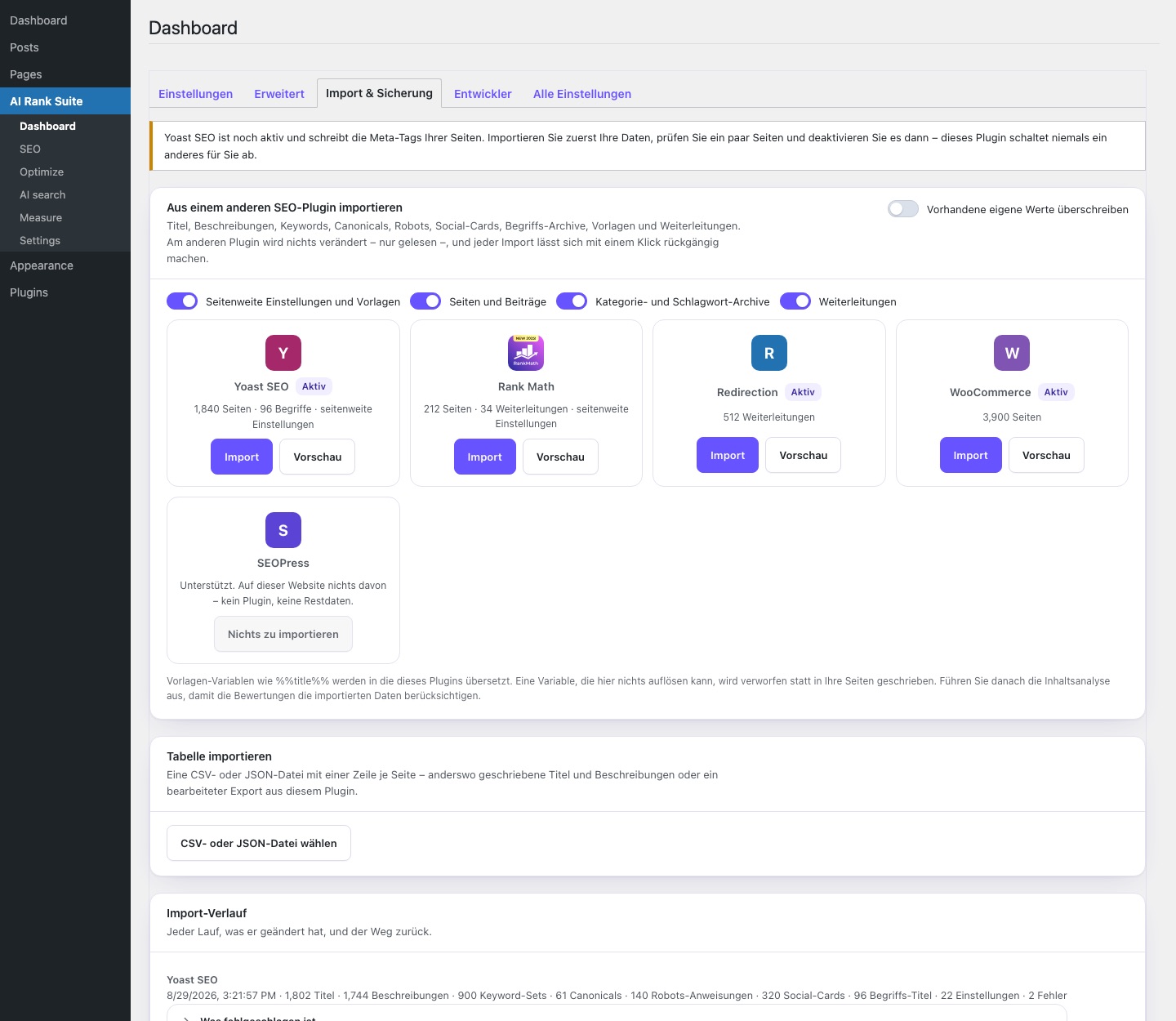Click the 'Import-Verlauf' heading
1176x1021 pixels.
tap(207, 913)
